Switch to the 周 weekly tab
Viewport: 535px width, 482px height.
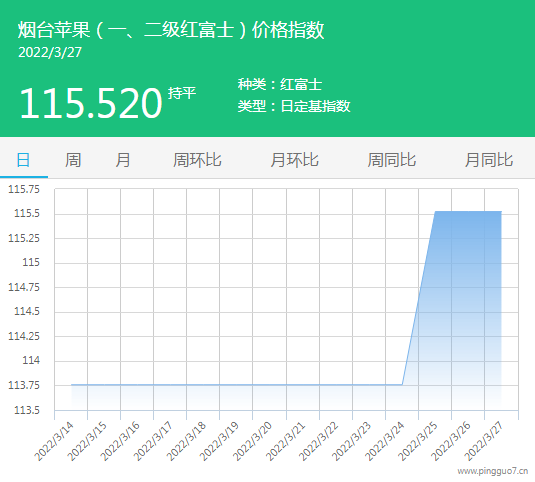pos(73,160)
